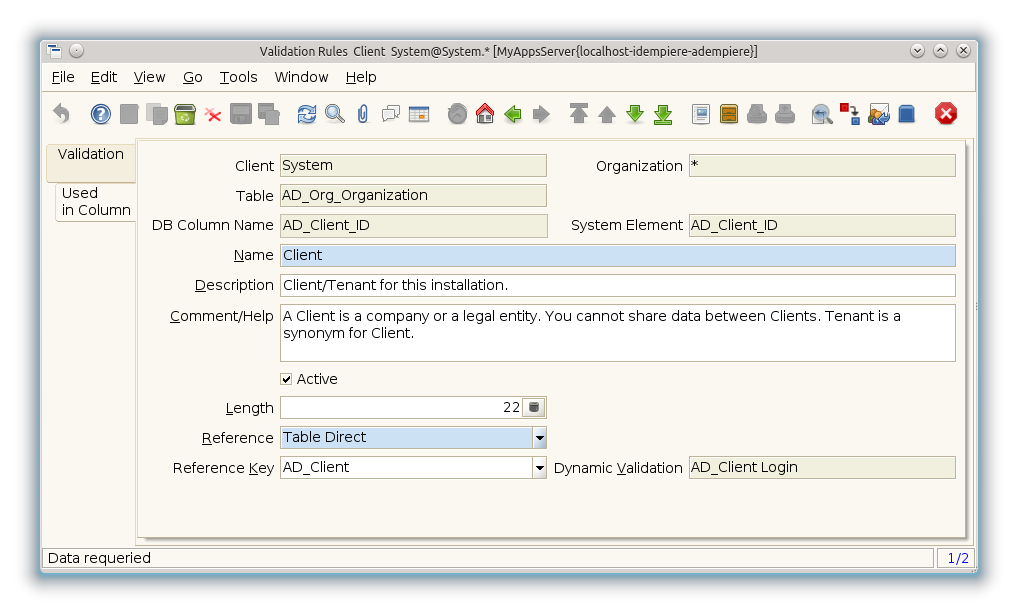
Task: Click inside the Comment/Help text area
Action: pos(617,332)
